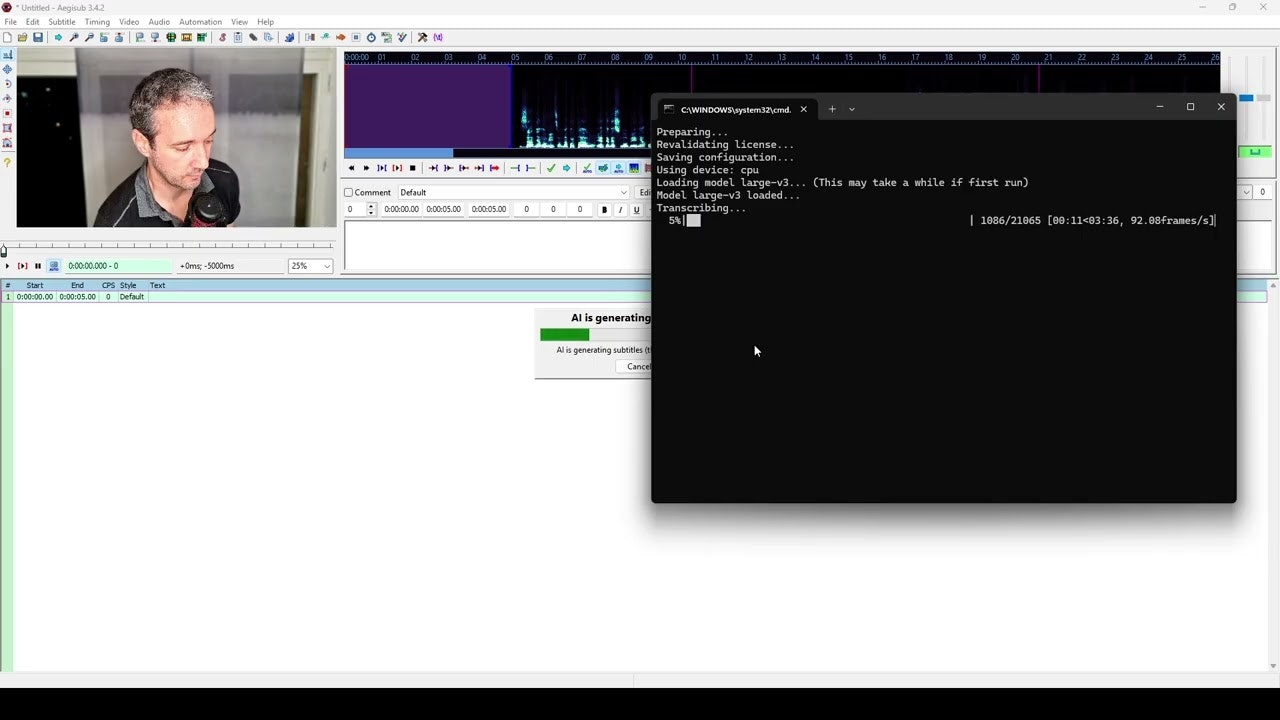Select the rotate XY video tool
This screenshot has width=1280, height=720.
coord(7,99)
